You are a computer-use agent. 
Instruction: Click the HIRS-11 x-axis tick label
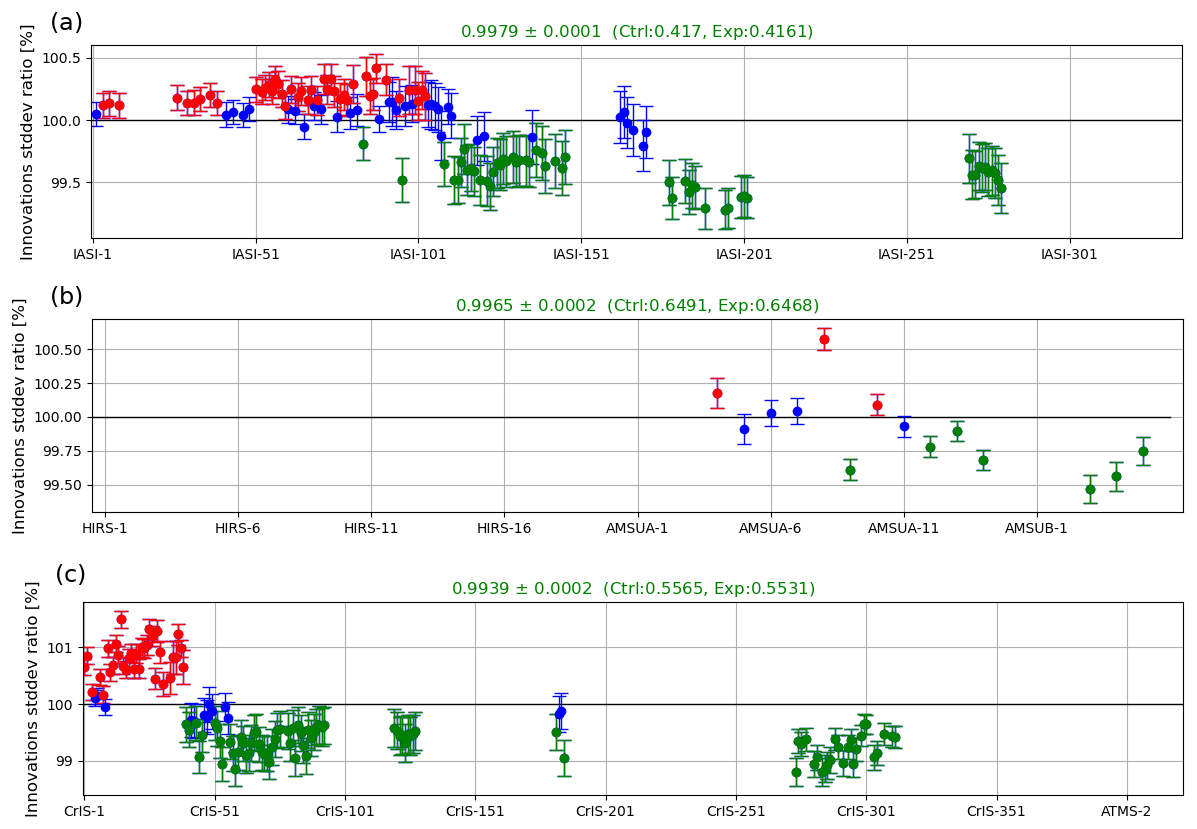(371, 528)
